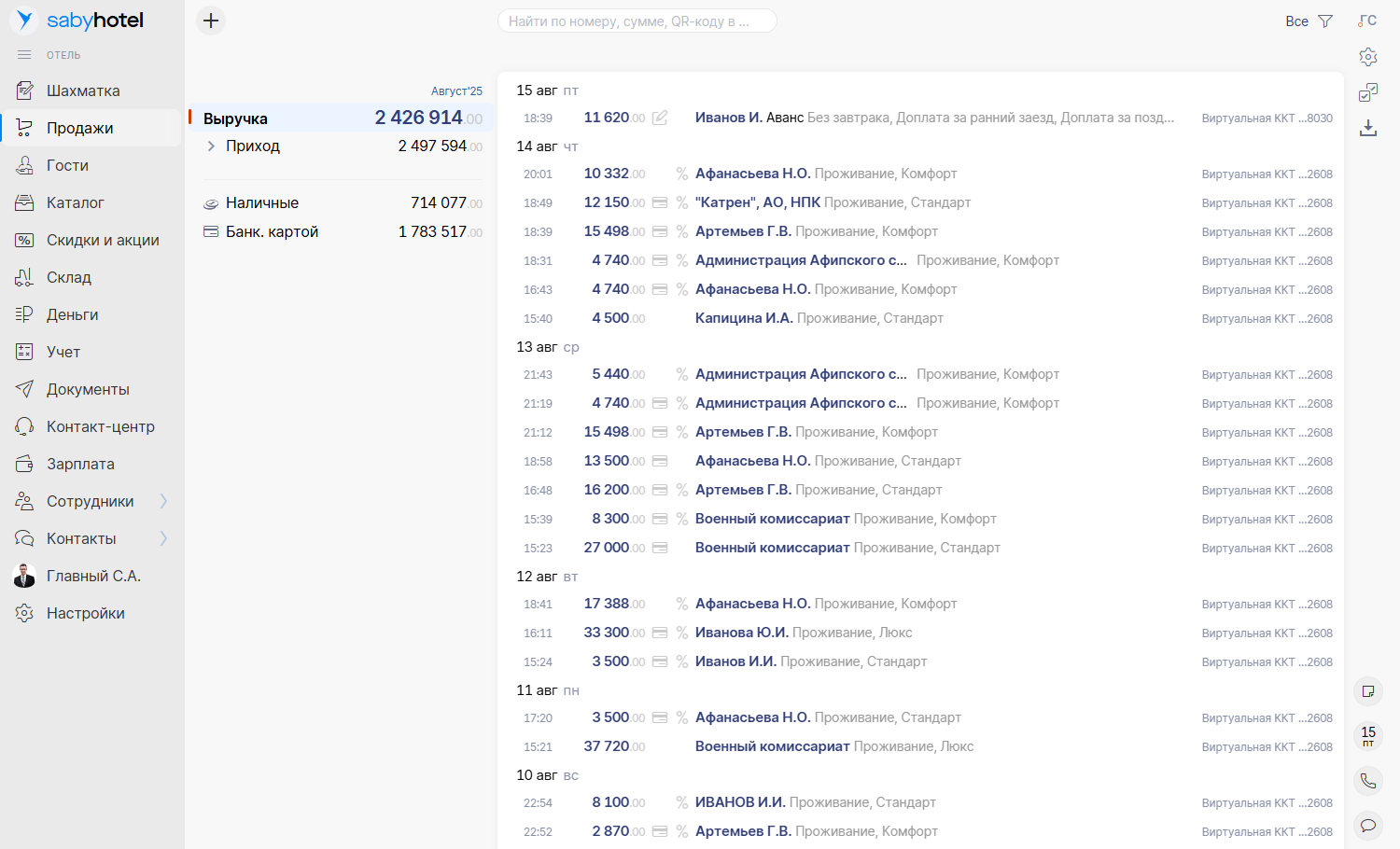Open the phone calls icon
The image size is (1400, 849).
(x=1368, y=781)
